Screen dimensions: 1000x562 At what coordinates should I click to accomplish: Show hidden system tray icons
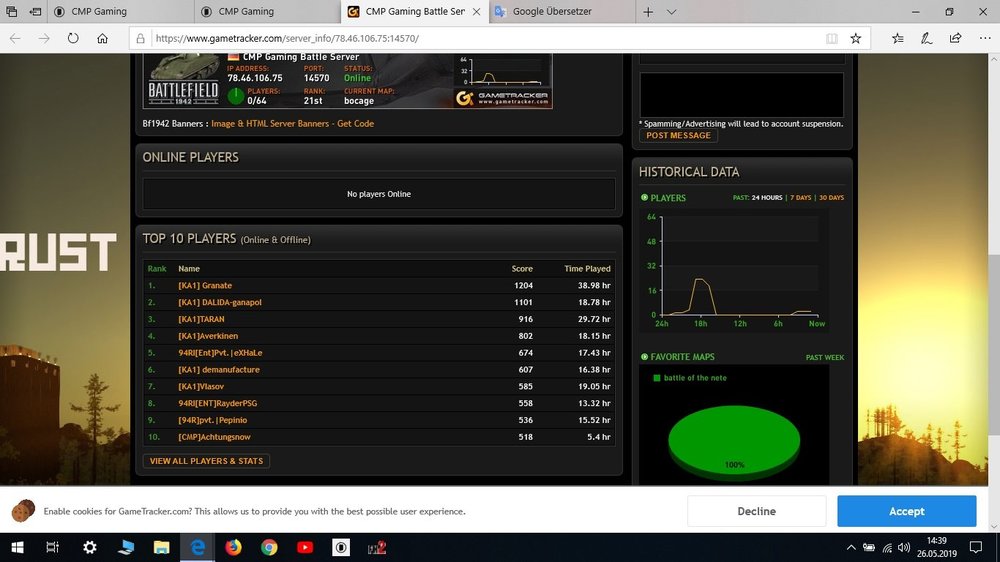851,547
